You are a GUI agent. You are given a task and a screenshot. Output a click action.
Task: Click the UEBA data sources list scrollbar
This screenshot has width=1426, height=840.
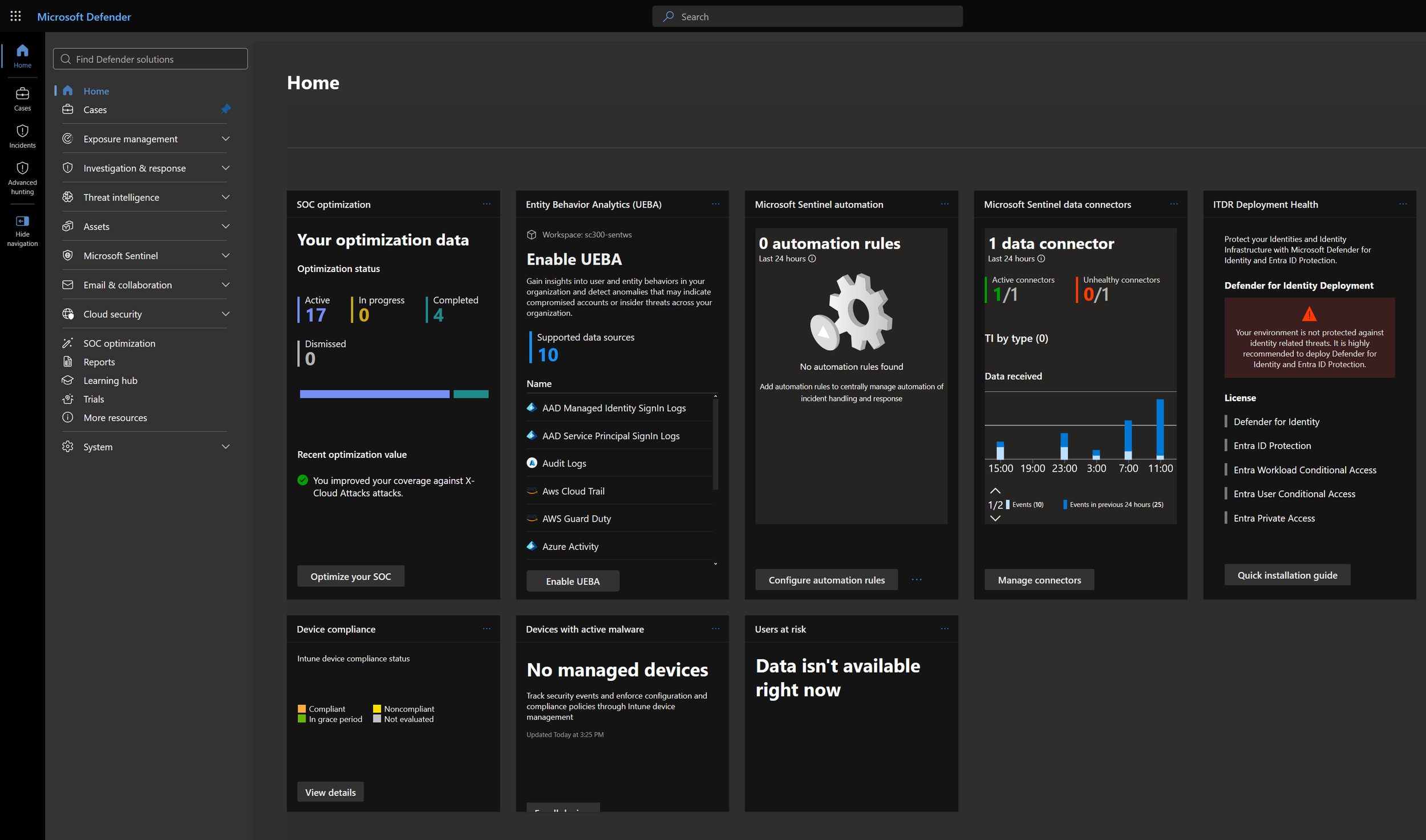click(715, 445)
